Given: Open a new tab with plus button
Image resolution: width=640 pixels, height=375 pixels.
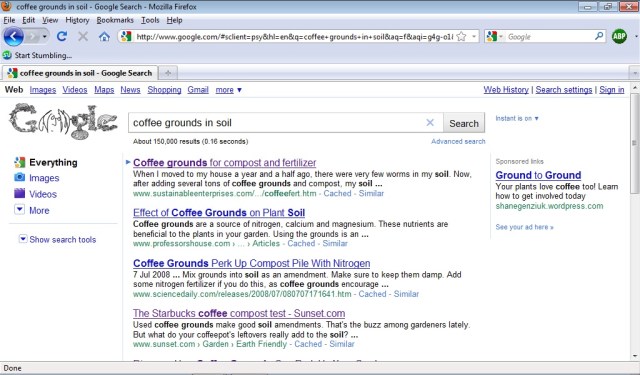Looking at the screenshot, I should [x=168, y=73].
